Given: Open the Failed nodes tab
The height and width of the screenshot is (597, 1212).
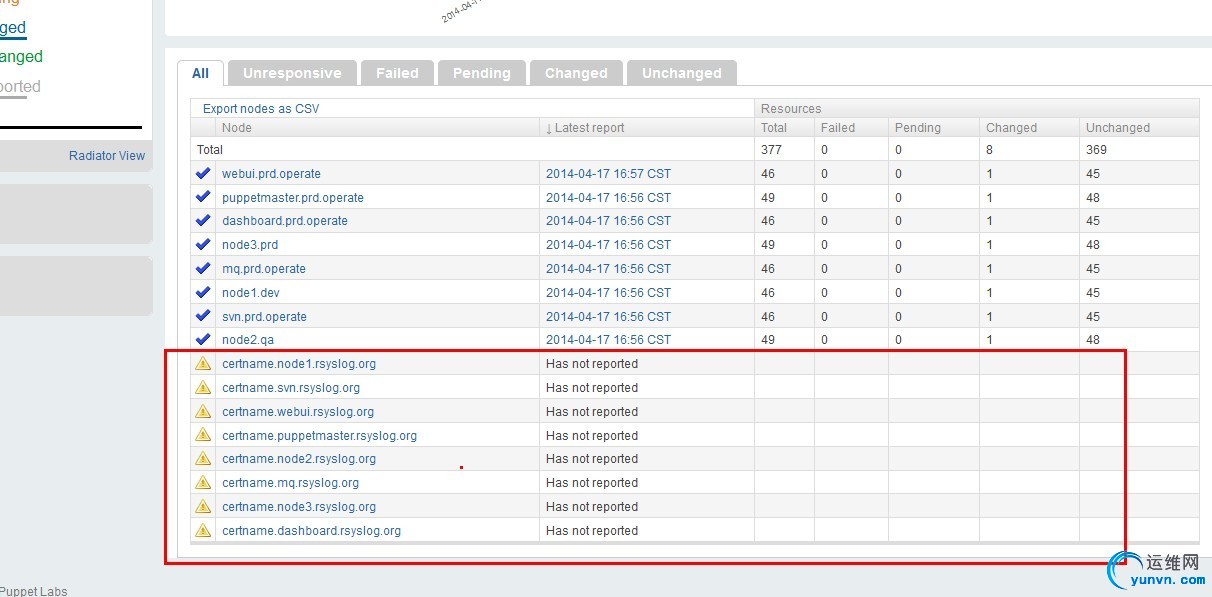Looking at the screenshot, I should click(x=397, y=73).
